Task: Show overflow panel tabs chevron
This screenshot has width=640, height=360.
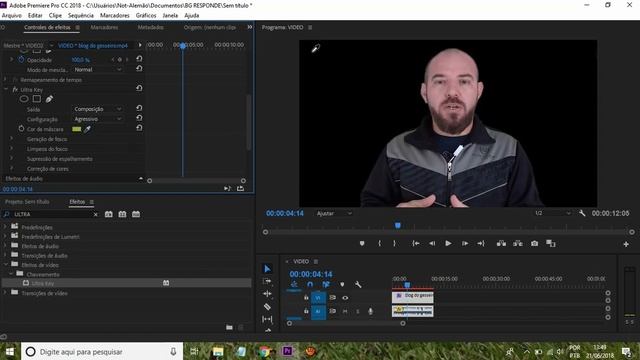Action: coord(249,27)
